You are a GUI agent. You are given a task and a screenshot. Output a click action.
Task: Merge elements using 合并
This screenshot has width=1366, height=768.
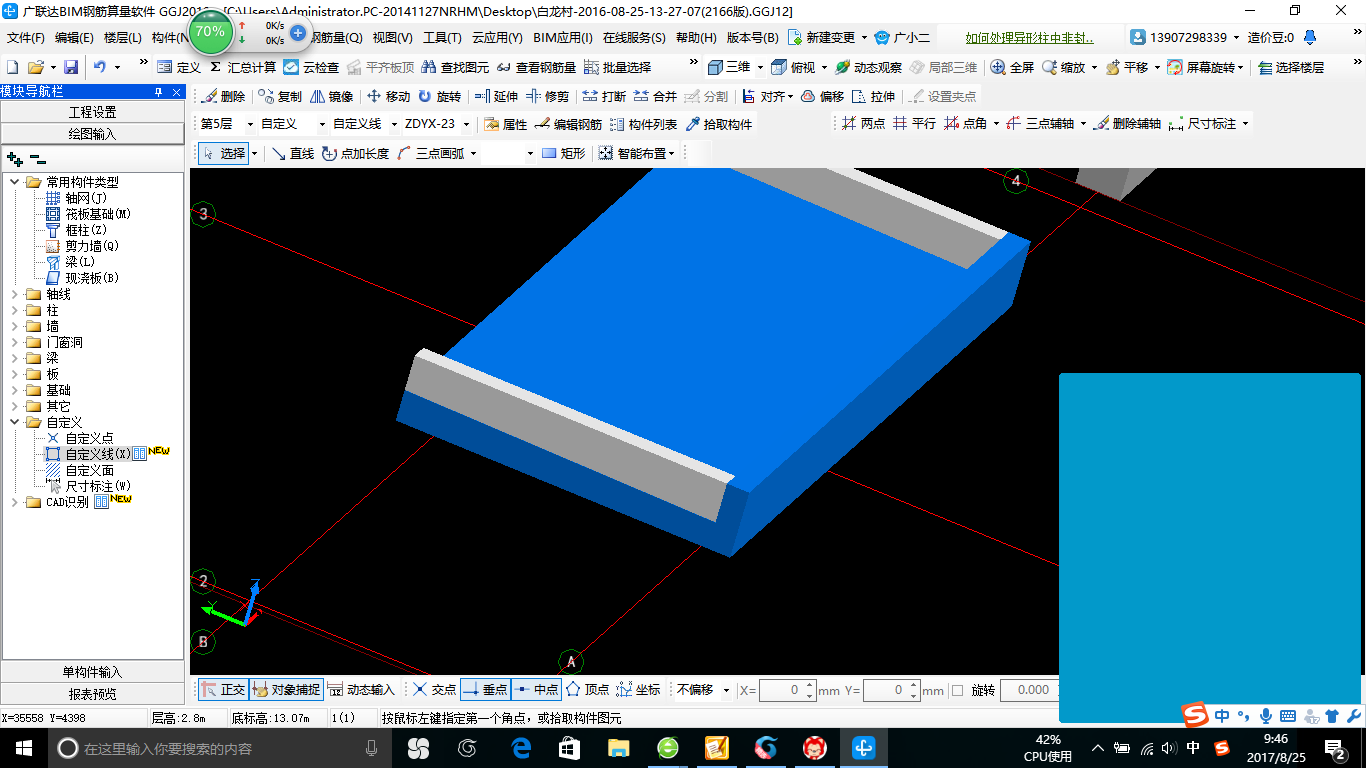[655, 96]
